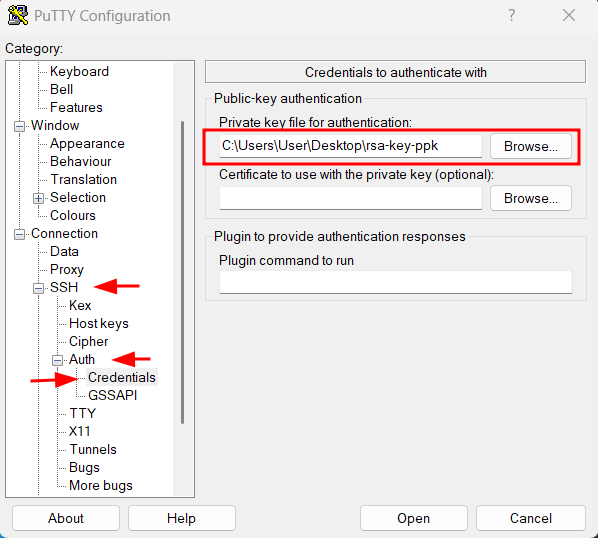Screen dimensions: 598x538
Task: Expand the Selection tree node
Action: (38, 198)
